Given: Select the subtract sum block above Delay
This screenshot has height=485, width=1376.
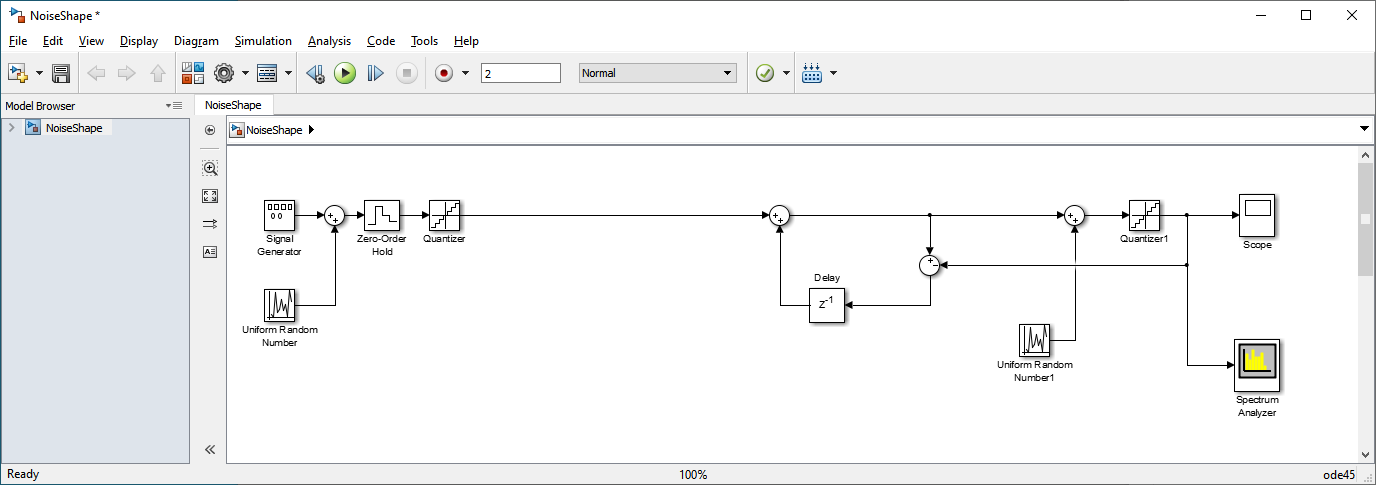Looking at the screenshot, I should click(x=930, y=265).
